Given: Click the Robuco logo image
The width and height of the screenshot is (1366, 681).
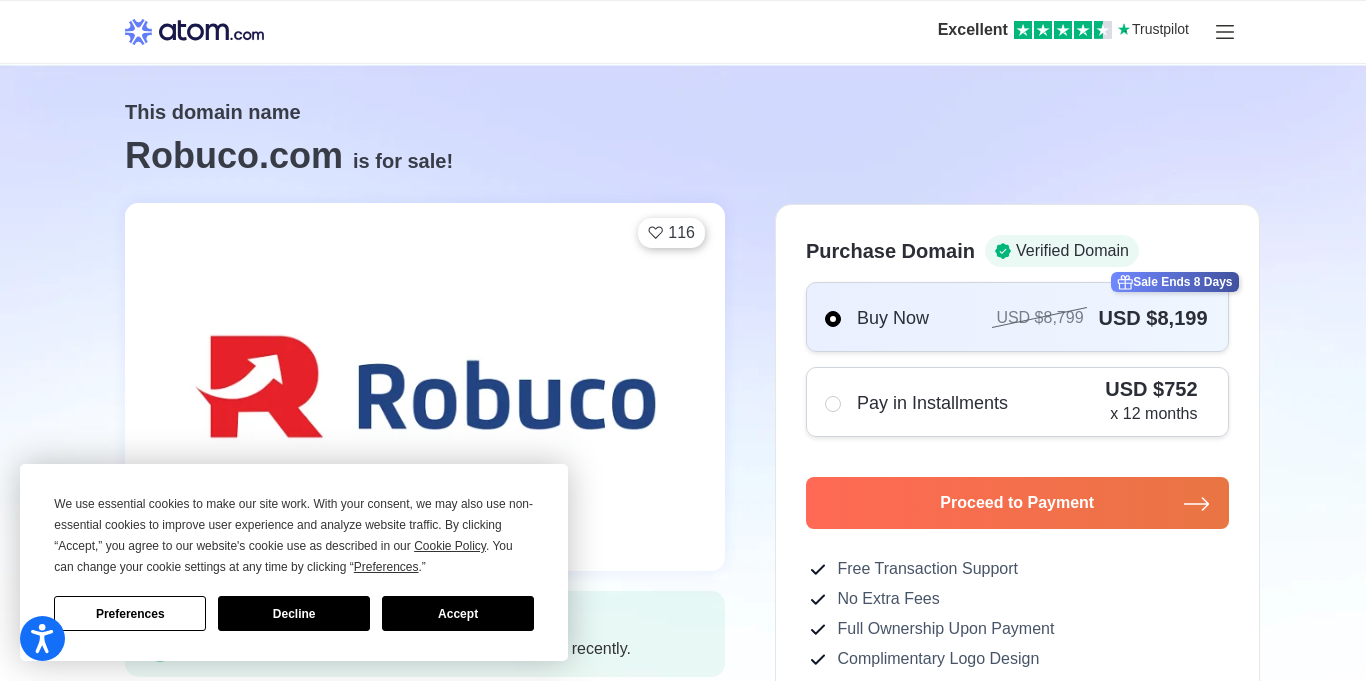Looking at the screenshot, I should coord(425,387).
